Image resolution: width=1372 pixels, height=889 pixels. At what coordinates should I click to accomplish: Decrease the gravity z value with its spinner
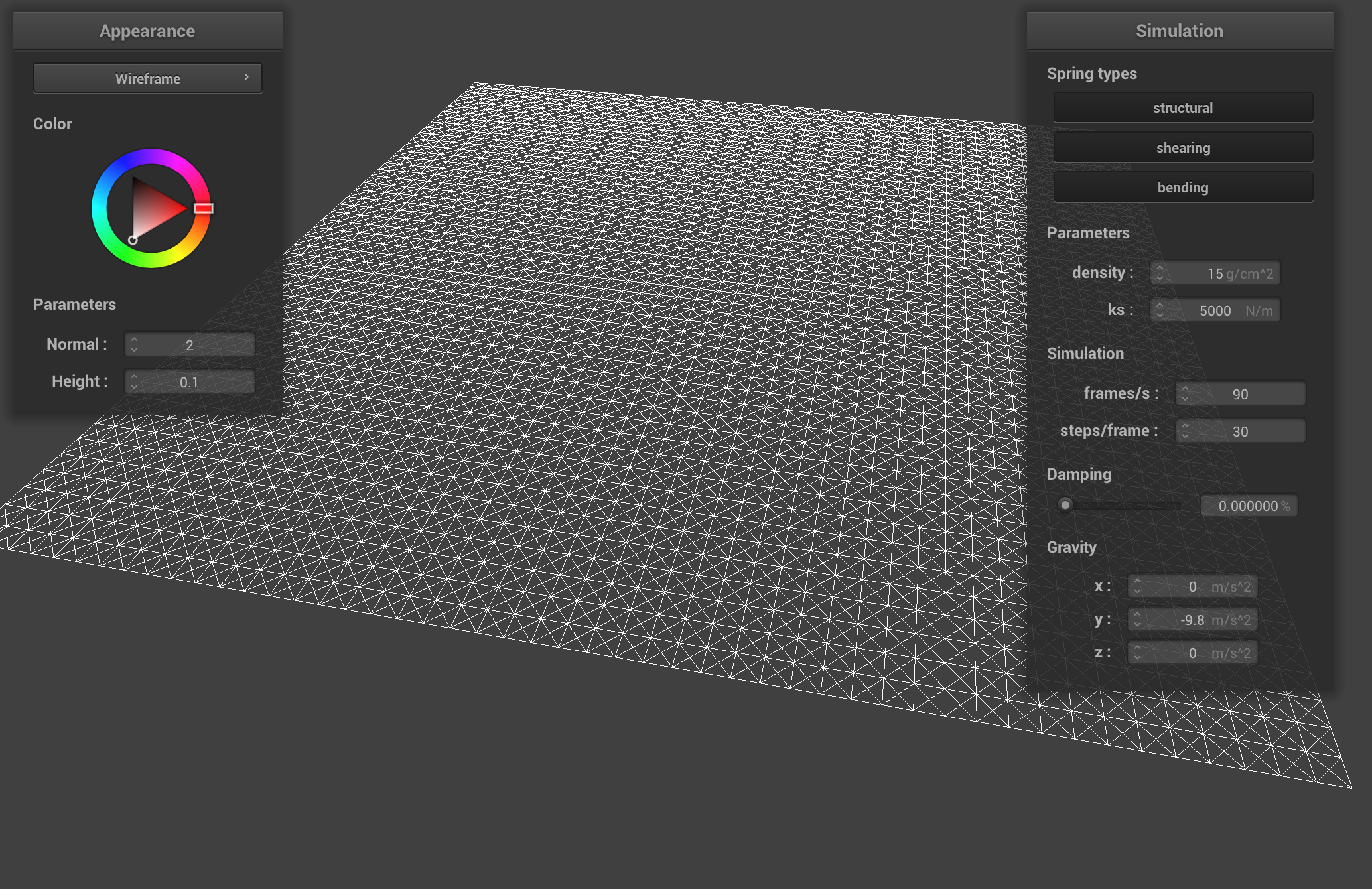coord(1138,657)
